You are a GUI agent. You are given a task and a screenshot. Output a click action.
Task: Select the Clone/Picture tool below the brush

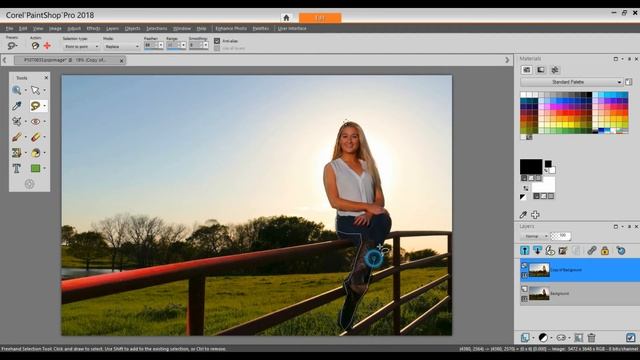pos(16,153)
